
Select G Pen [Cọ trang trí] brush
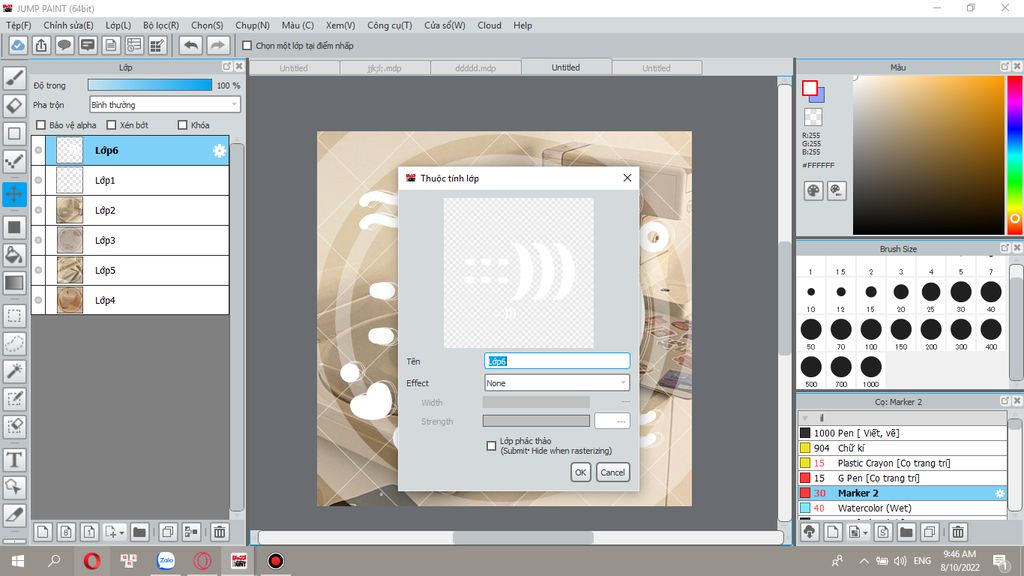(902, 478)
